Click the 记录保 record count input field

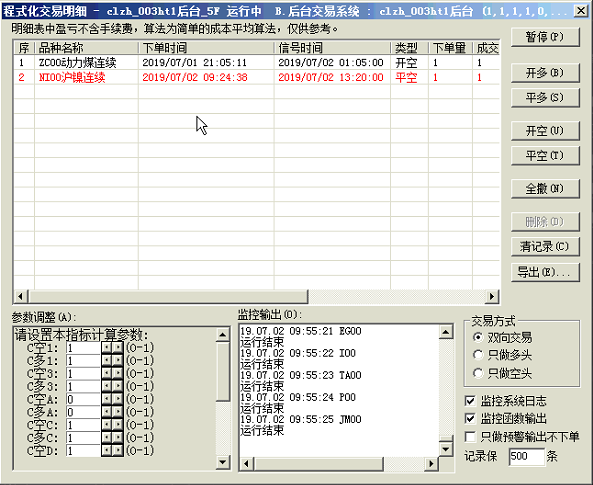coord(526,456)
